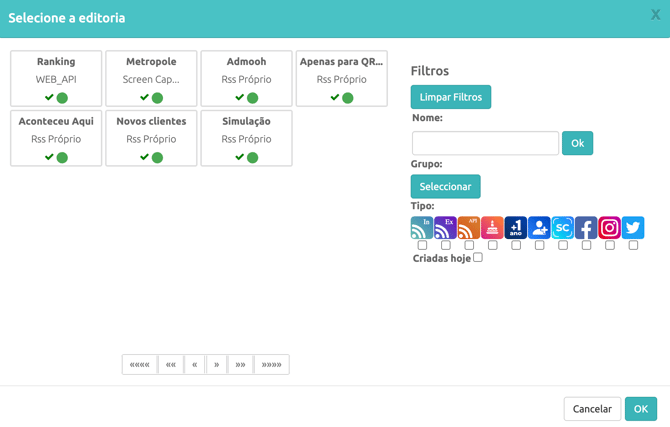This screenshot has width=670, height=427.
Task: Click the green checkmark on Metropole card
Action: pyautogui.click(x=144, y=97)
